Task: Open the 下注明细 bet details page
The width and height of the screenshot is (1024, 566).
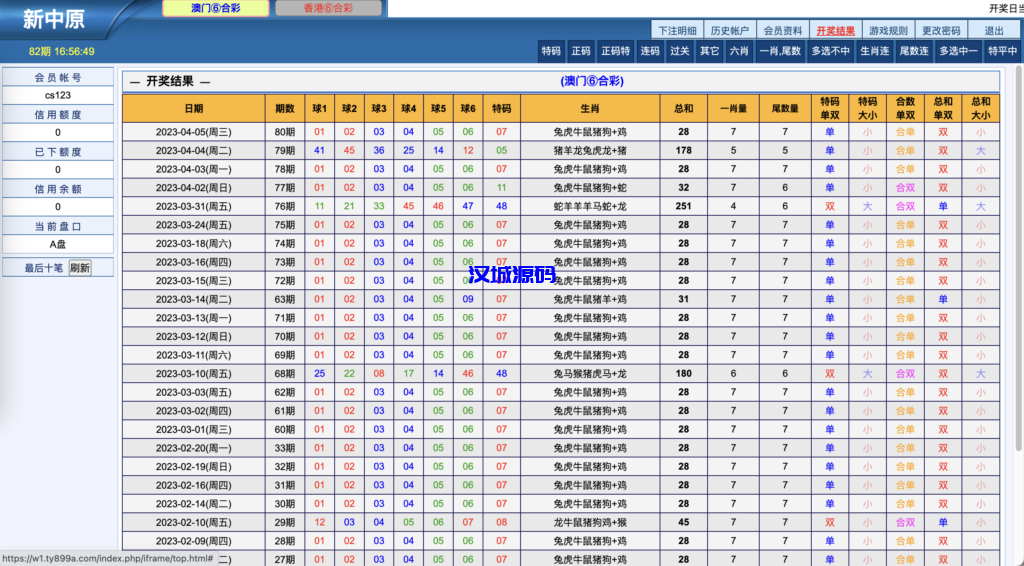Action: pos(677,30)
